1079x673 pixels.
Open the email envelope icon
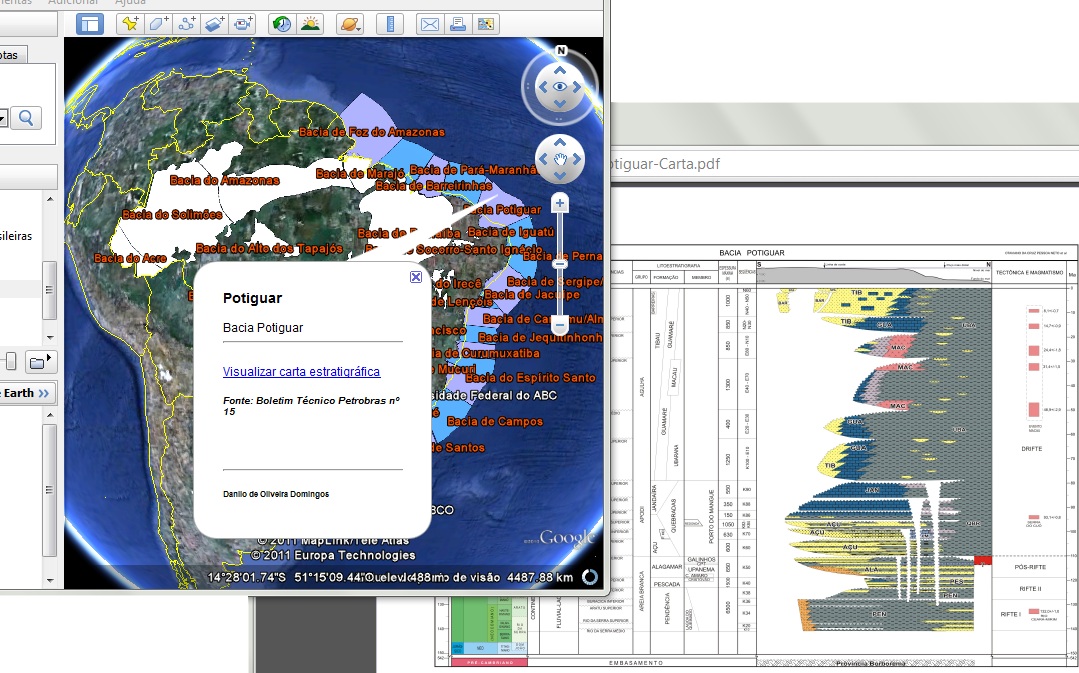click(x=429, y=24)
